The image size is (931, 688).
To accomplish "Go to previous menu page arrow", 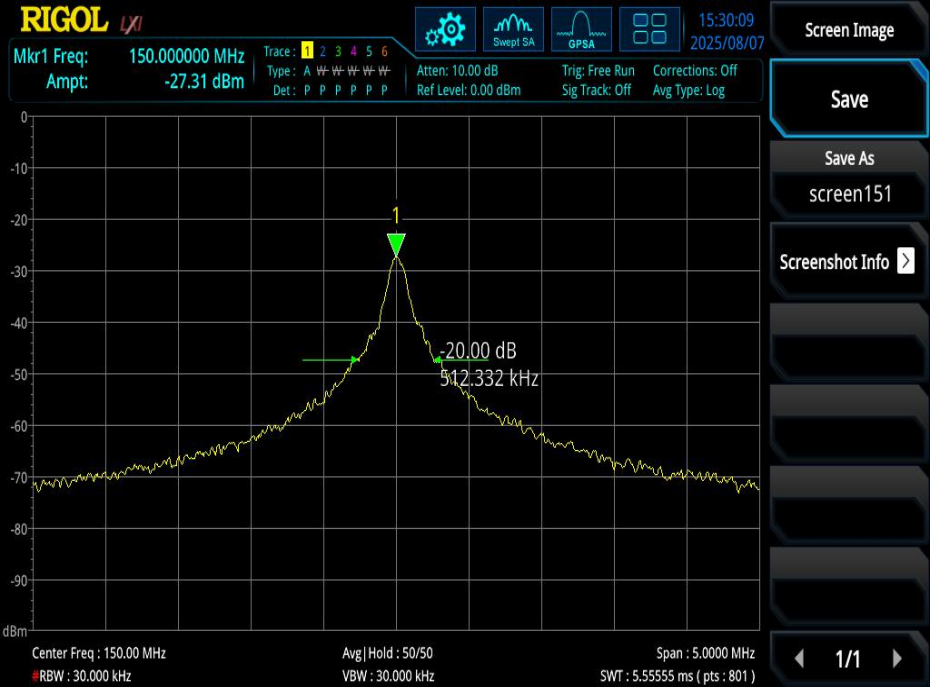I will click(x=799, y=659).
